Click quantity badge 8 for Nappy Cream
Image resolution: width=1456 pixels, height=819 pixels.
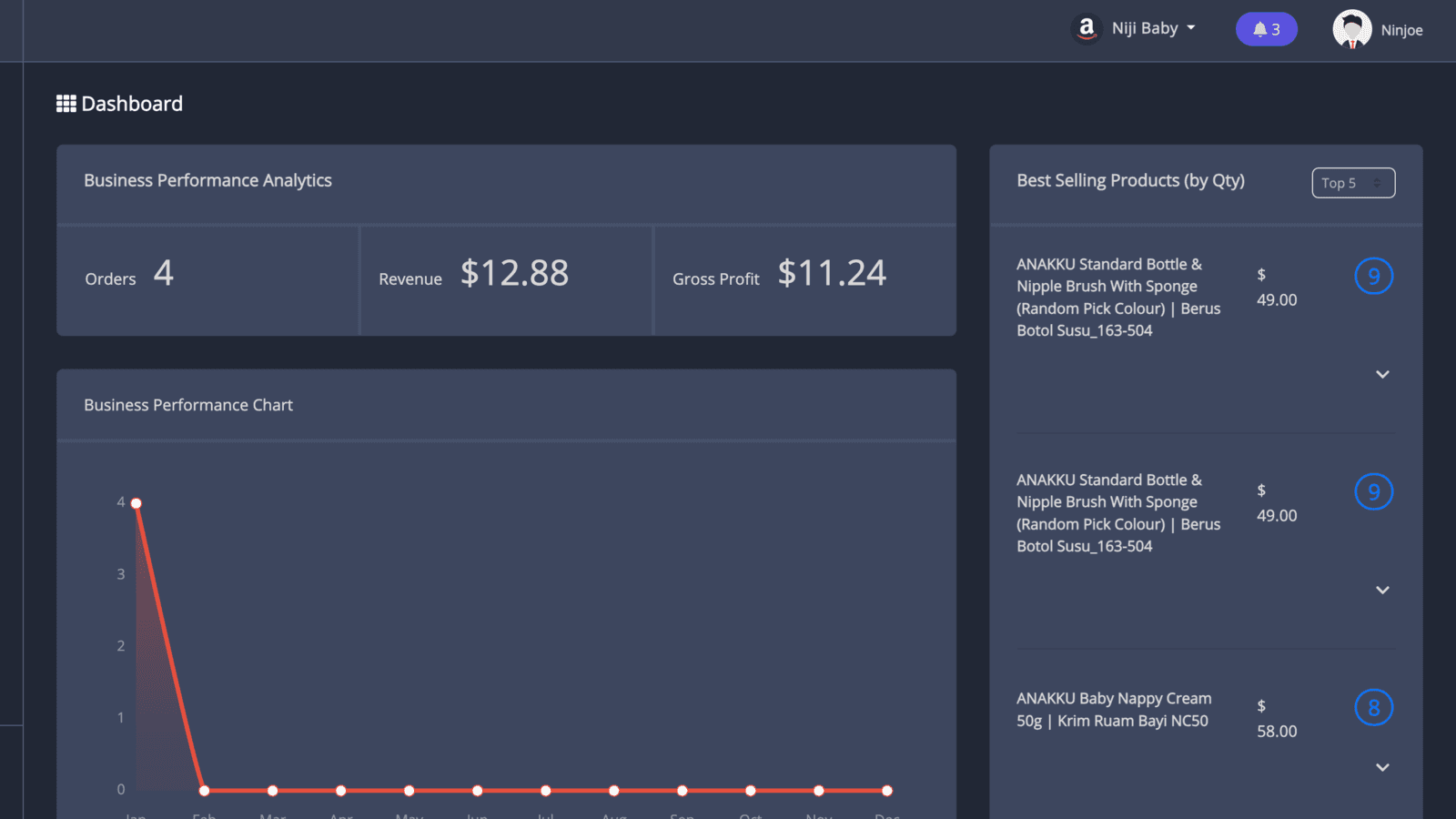[1373, 707]
